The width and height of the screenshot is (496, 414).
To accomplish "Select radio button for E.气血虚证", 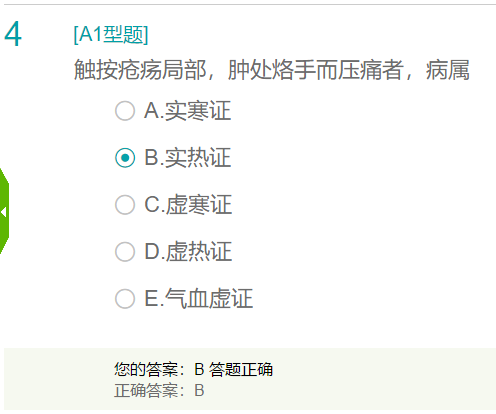I will 125,299.
